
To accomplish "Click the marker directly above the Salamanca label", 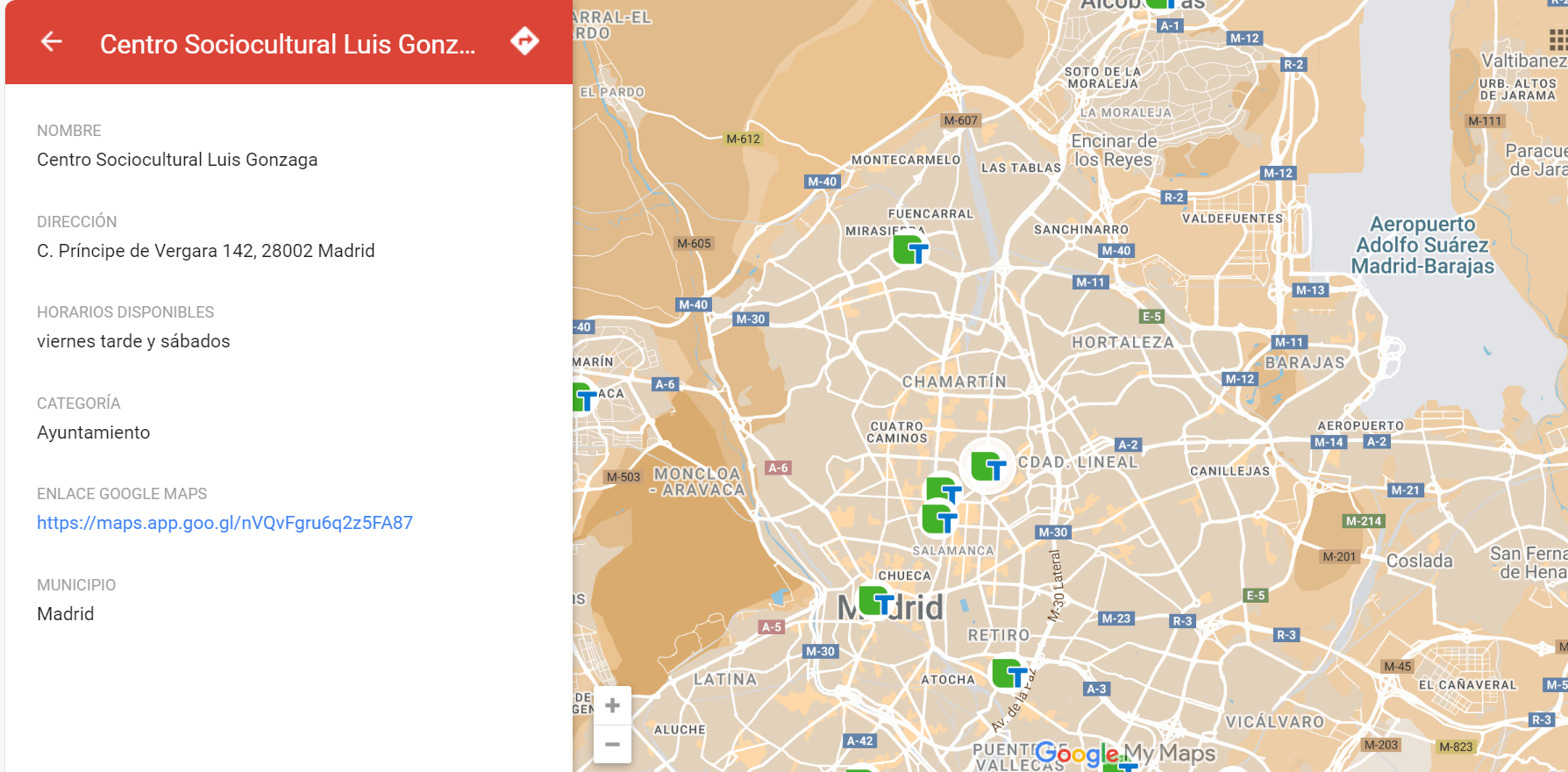I will pos(939,519).
